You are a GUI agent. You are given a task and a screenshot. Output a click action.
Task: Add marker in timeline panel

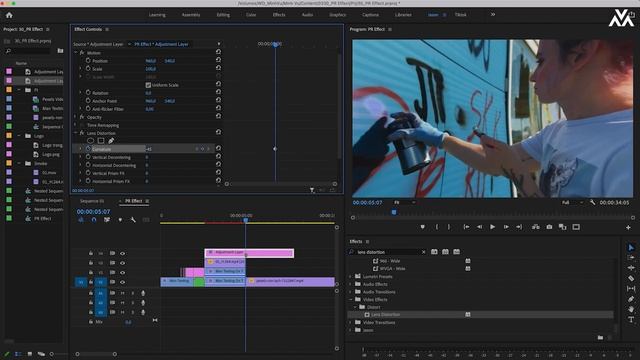120,220
